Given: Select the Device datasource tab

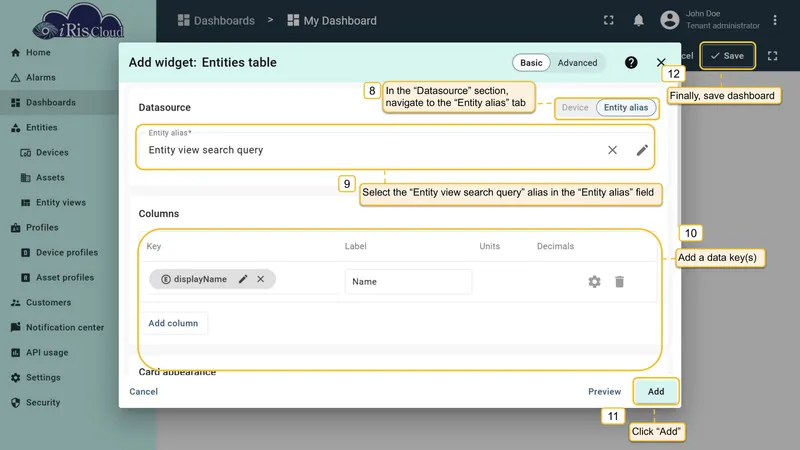Looking at the screenshot, I should pyautogui.click(x=575, y=108).
